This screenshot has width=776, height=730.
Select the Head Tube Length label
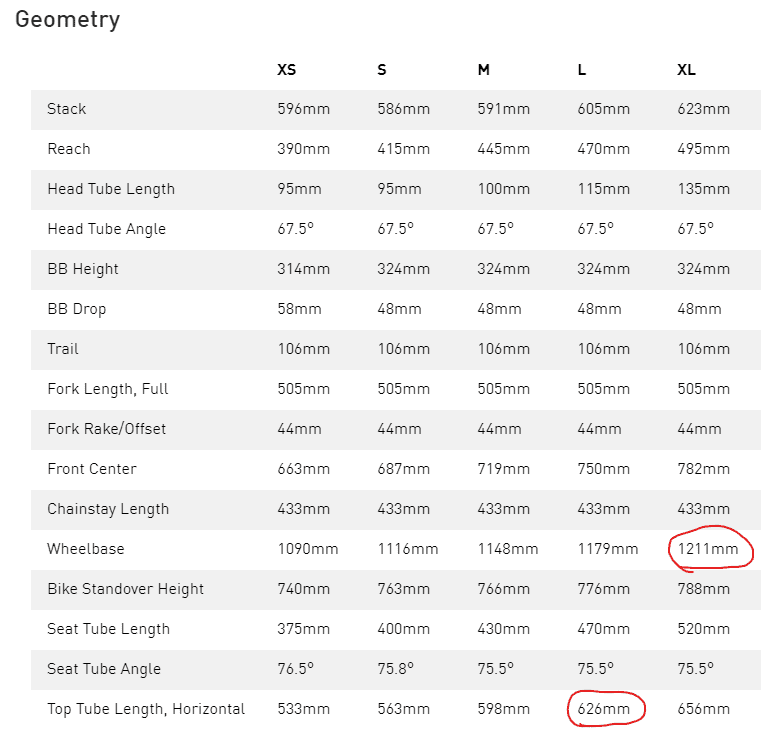pyautogui.click(x=111, y=189)
